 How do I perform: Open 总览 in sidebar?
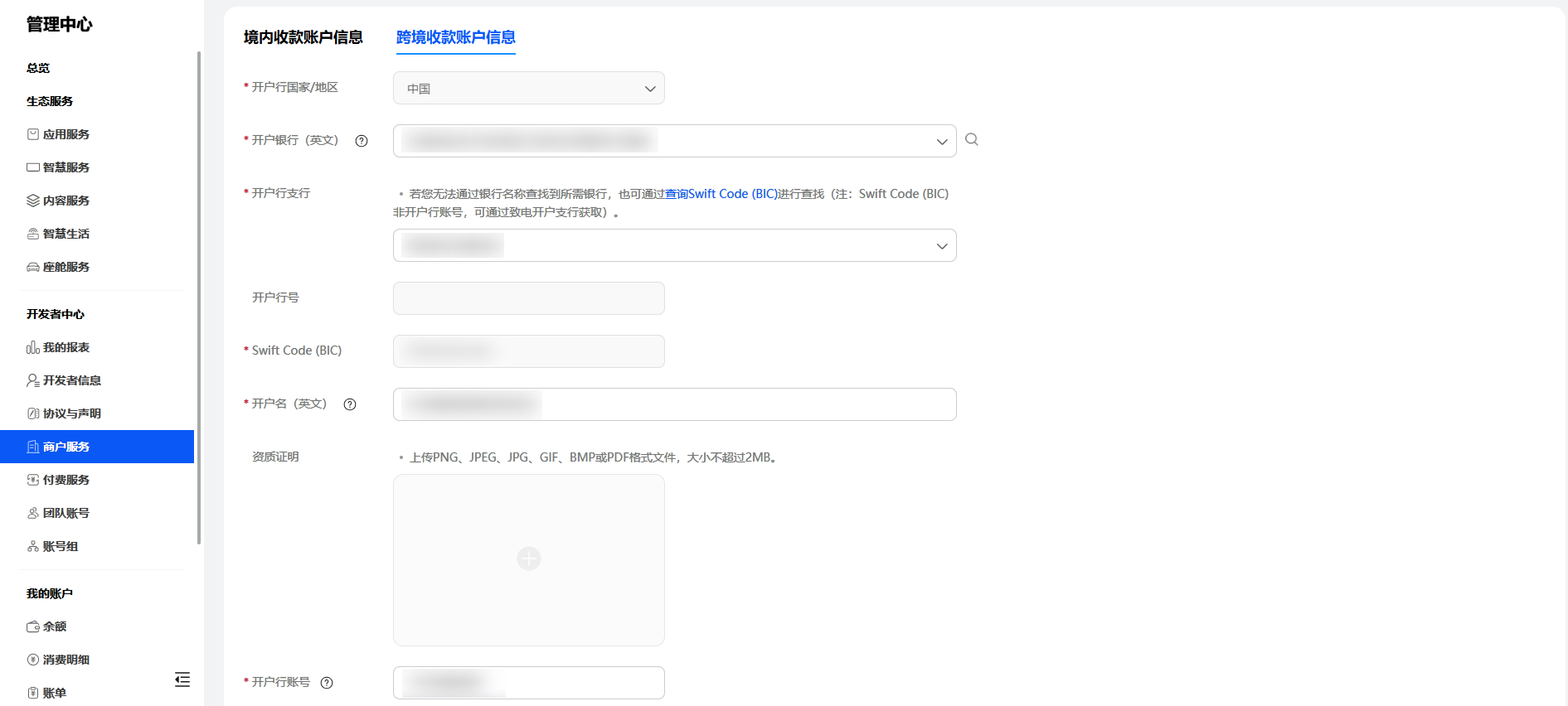(x=38, y=68)
